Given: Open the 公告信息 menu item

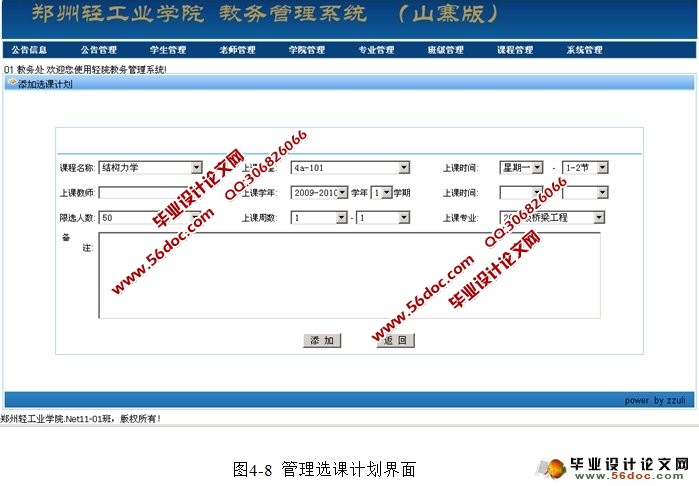Looking at the screenshot, I should pyautogui.click(x=29, y=50).
